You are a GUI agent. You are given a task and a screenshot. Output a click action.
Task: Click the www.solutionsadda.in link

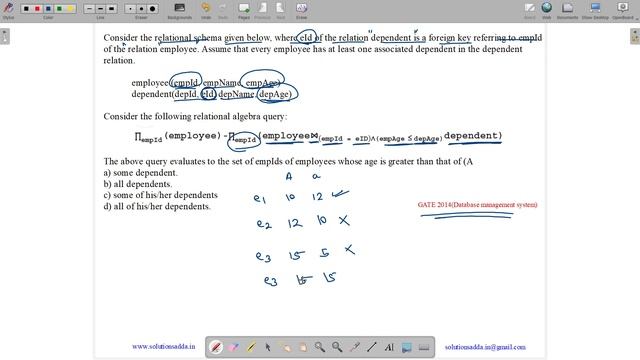(x=163, y=347)
